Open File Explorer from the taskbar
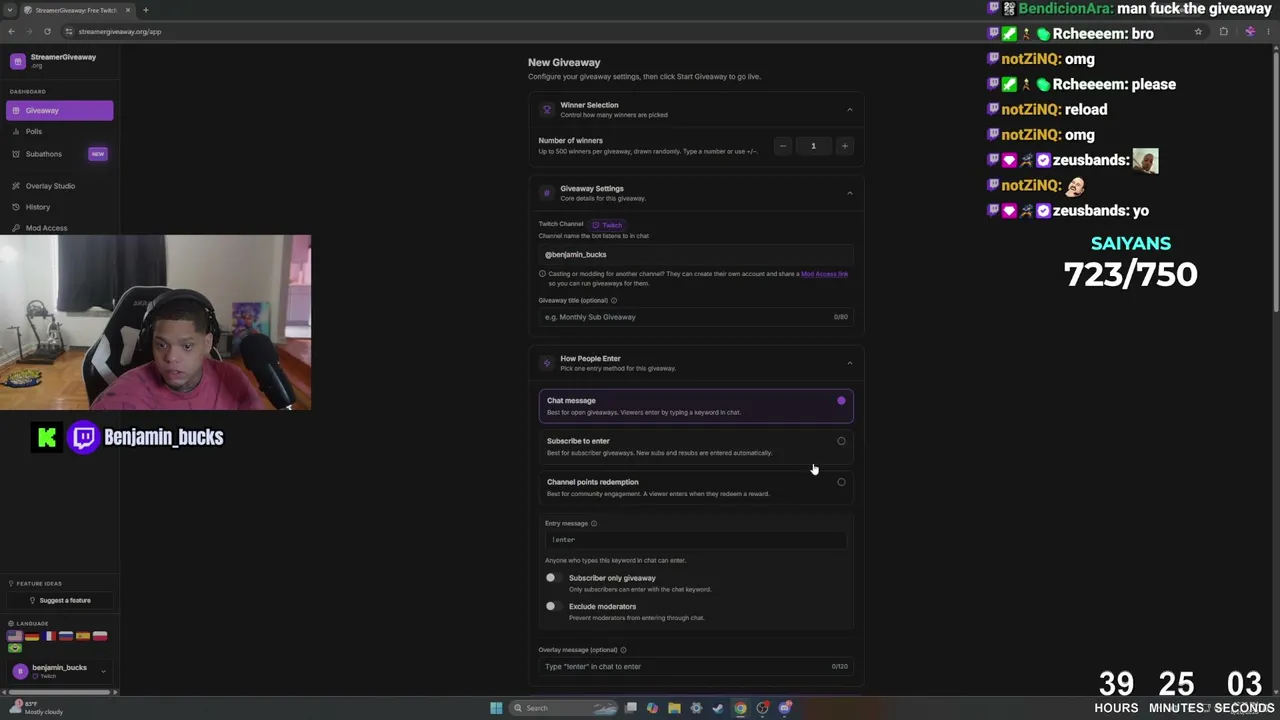Image resolution: width=1280 pixels, height=720 pixels. pos(674,708)
